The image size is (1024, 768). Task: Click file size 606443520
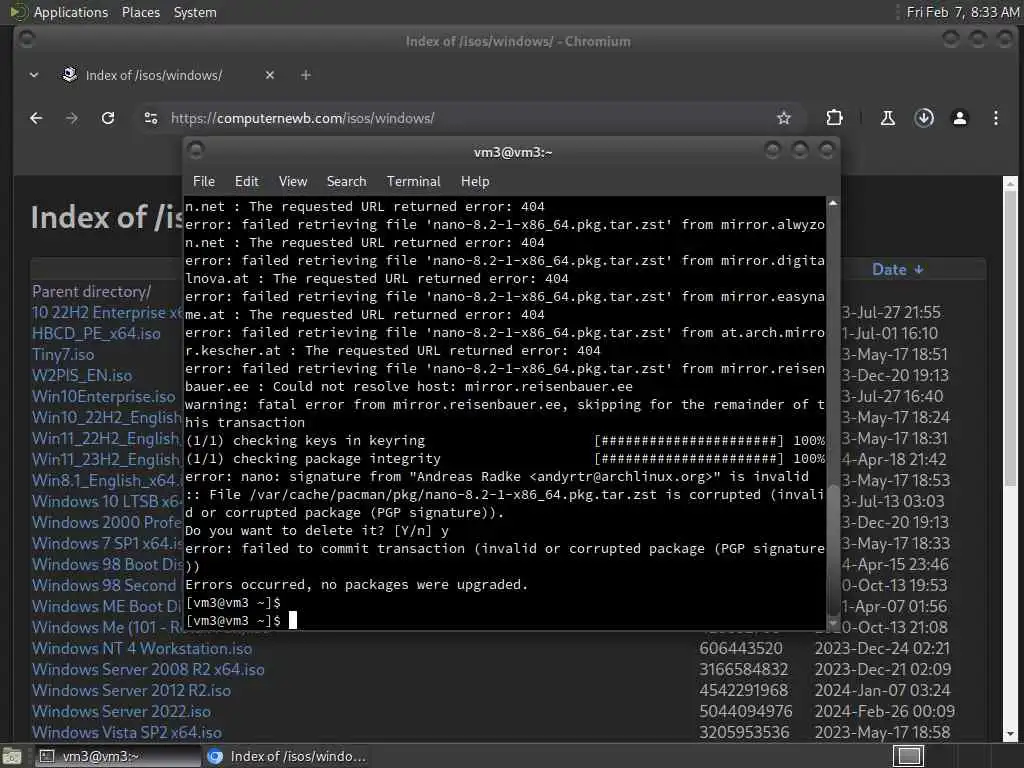coord(741,648)
